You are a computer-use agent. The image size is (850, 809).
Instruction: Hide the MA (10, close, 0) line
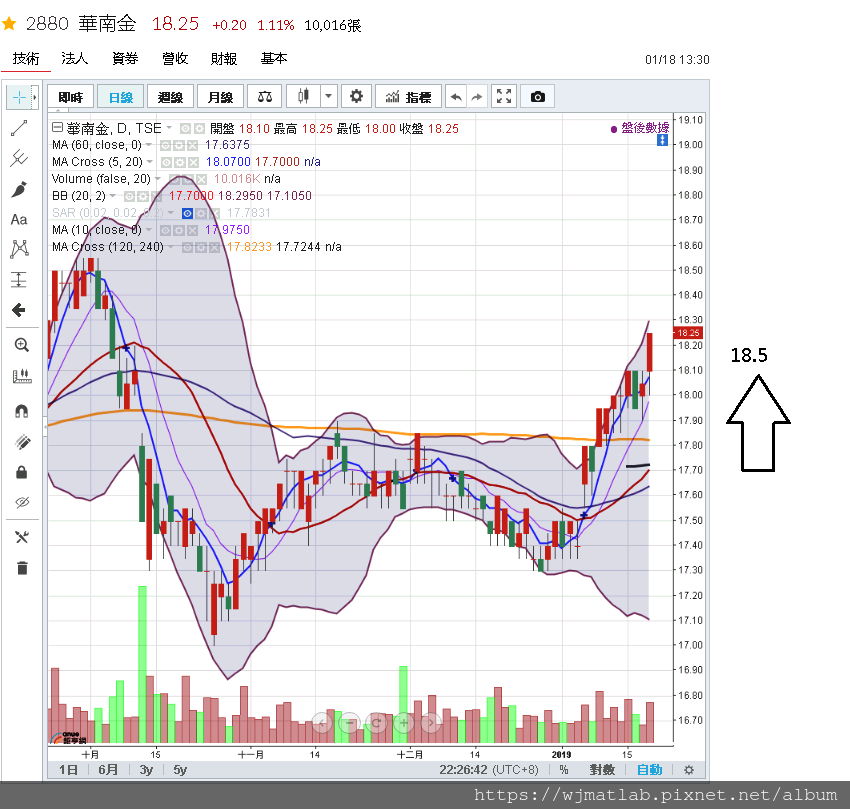tap(165, 230)
